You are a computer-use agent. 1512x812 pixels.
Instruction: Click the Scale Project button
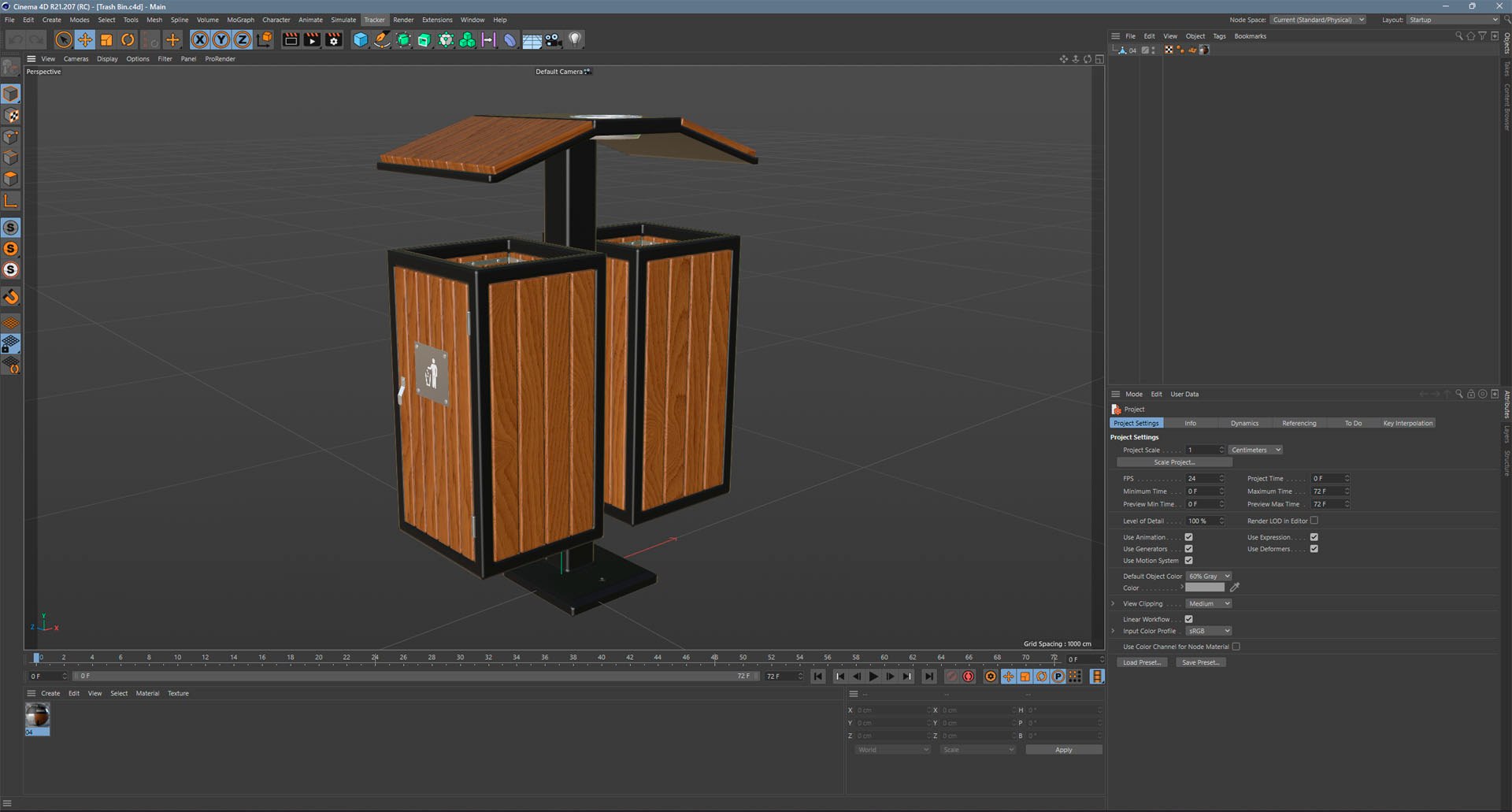tap(1174, 462)
